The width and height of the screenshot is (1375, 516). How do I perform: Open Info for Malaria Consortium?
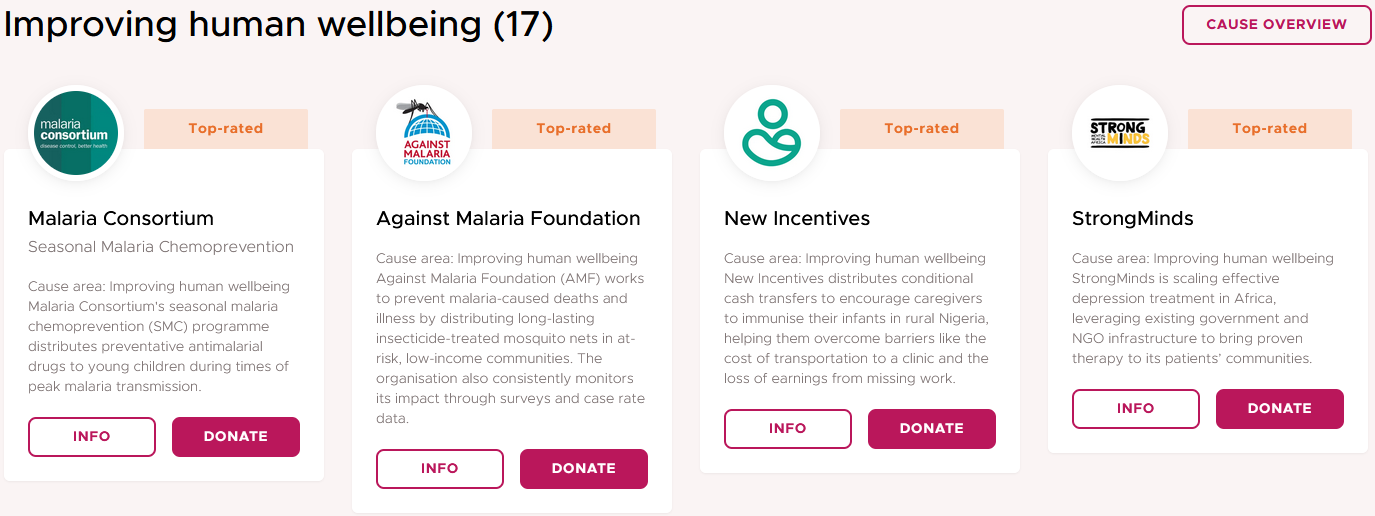(92, 437)
